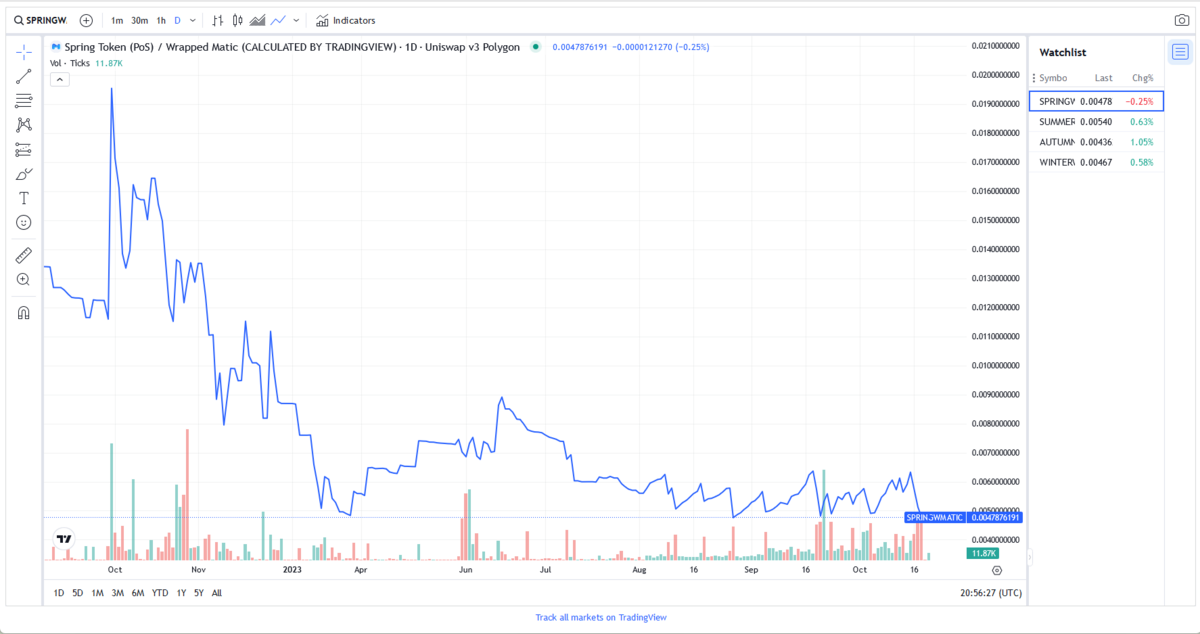Image resolution: width=1200 pixels, height=634 pixels.
Task: Open the Indicators dialog
Action: coord(346,20)
